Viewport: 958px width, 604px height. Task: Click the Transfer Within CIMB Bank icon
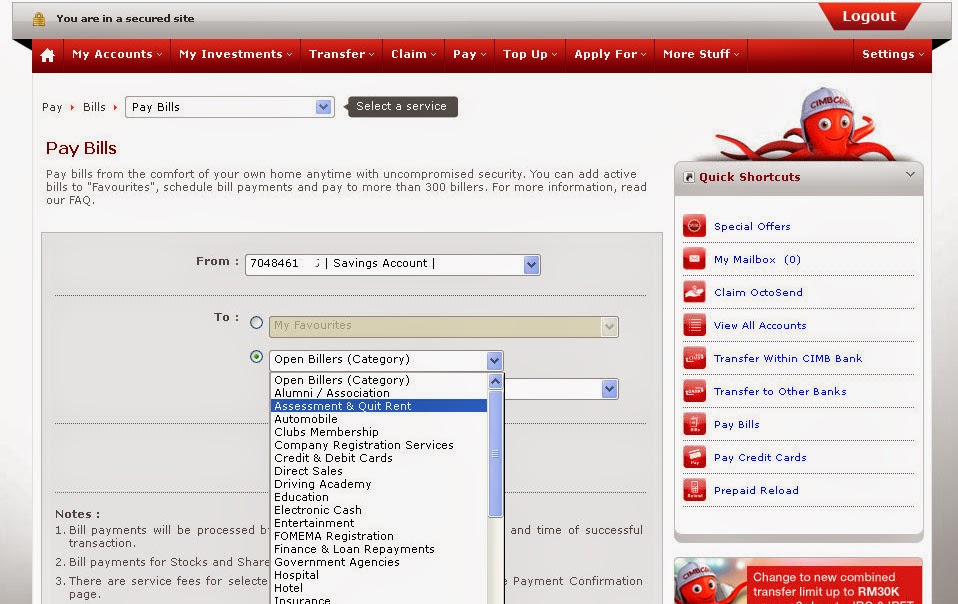[694, 358]
